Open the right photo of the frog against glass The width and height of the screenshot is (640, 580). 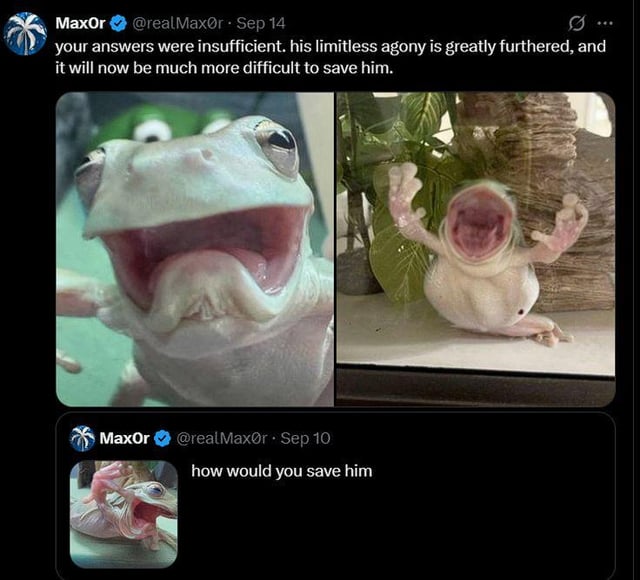pos(475,249)
